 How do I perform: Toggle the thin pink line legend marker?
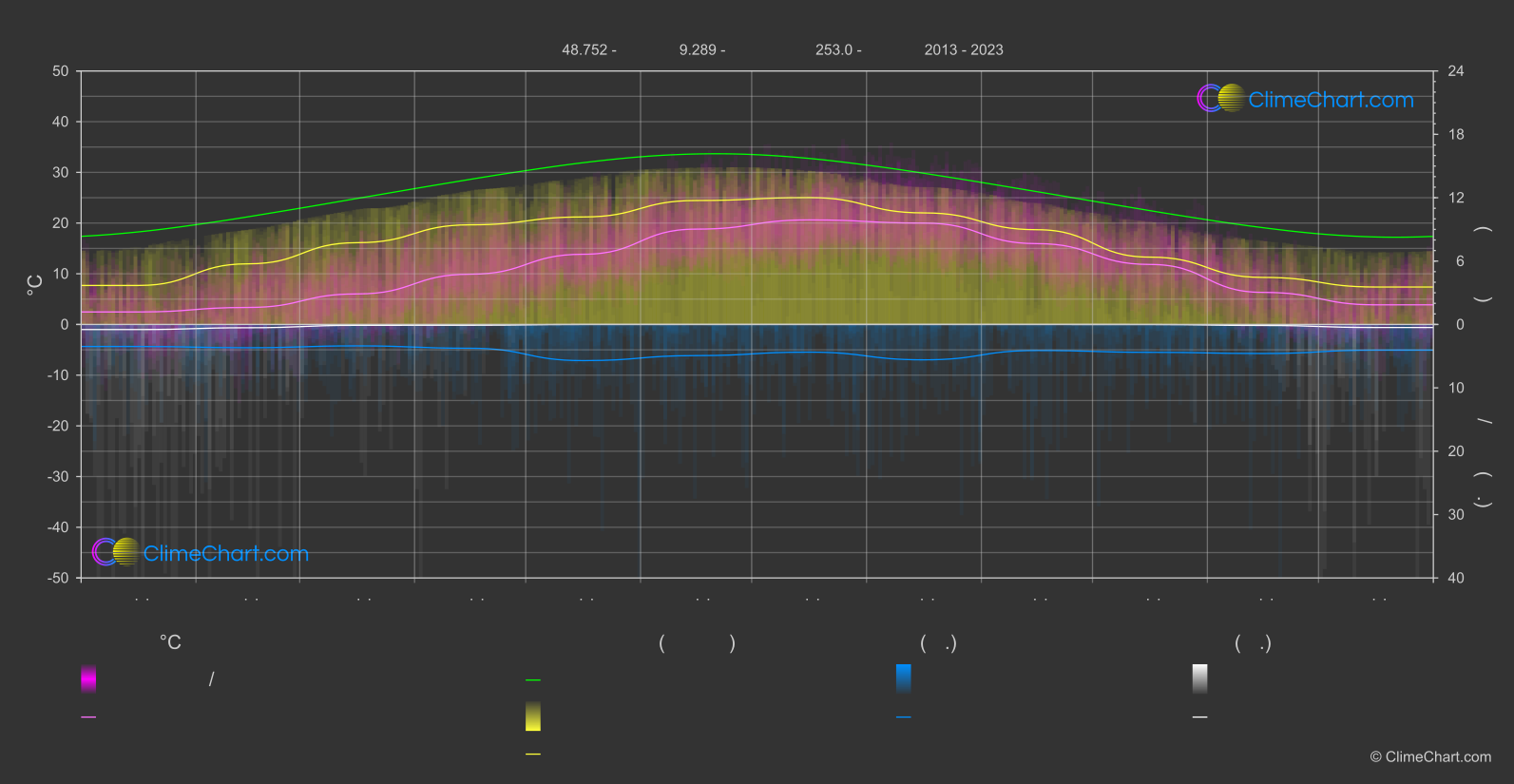tap(88, 717)
